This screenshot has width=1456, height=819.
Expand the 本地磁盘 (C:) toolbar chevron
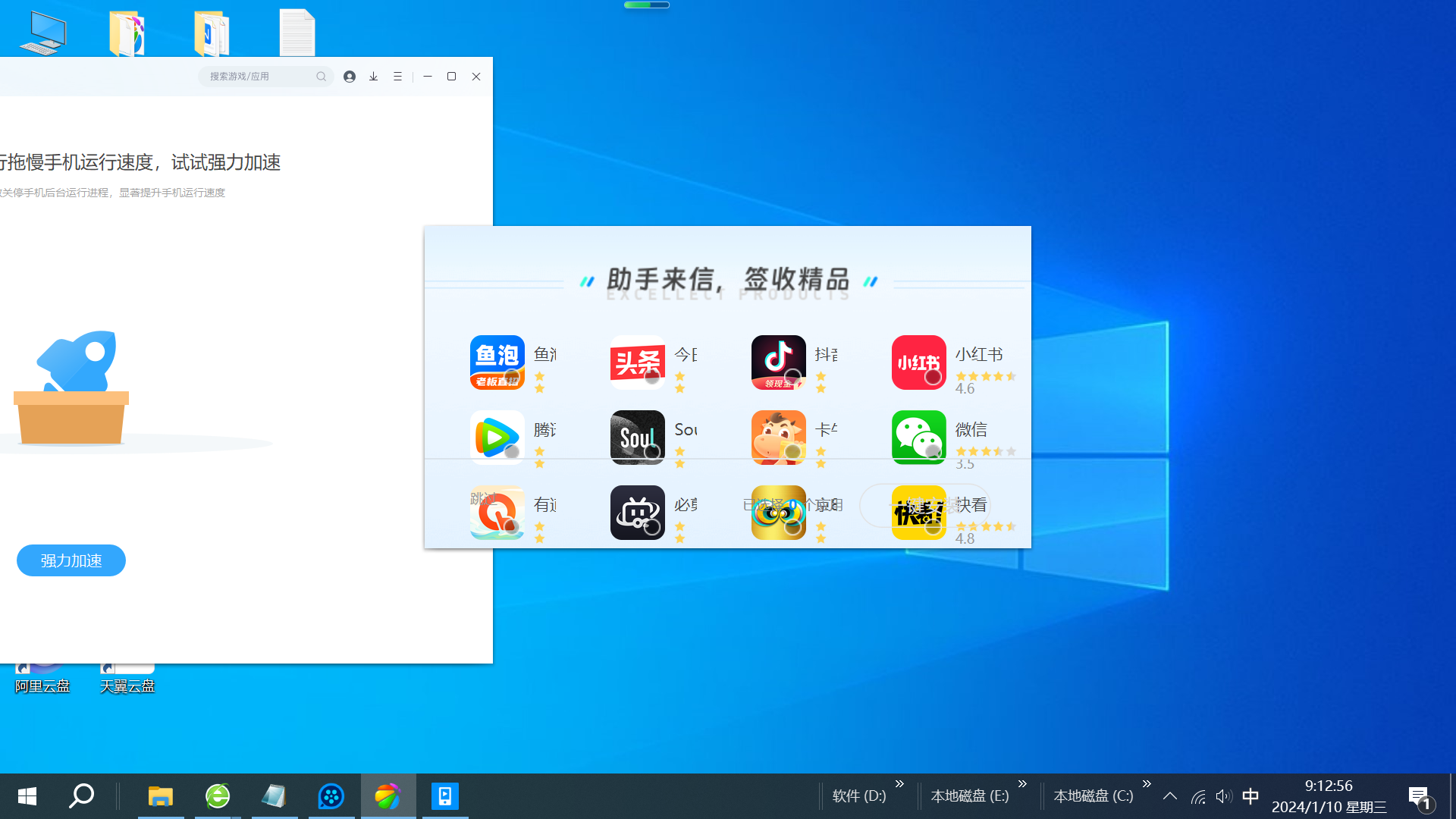coord(1147,784)
